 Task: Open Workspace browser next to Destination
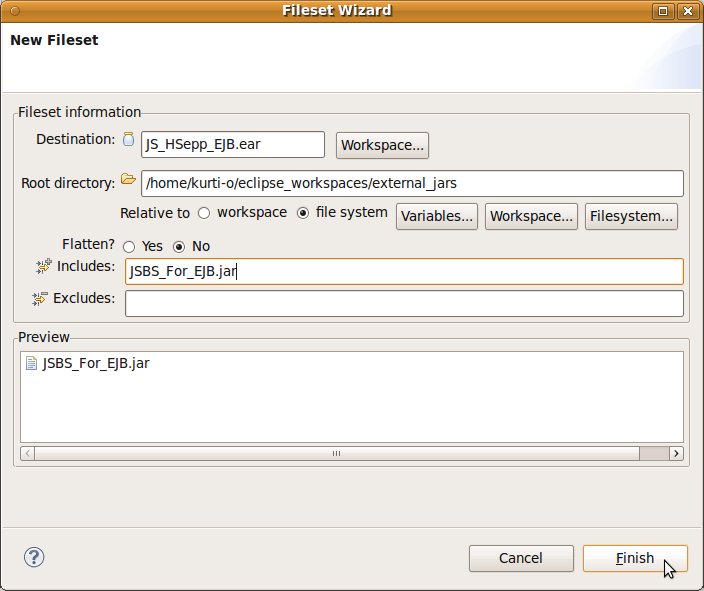point(383,145)
